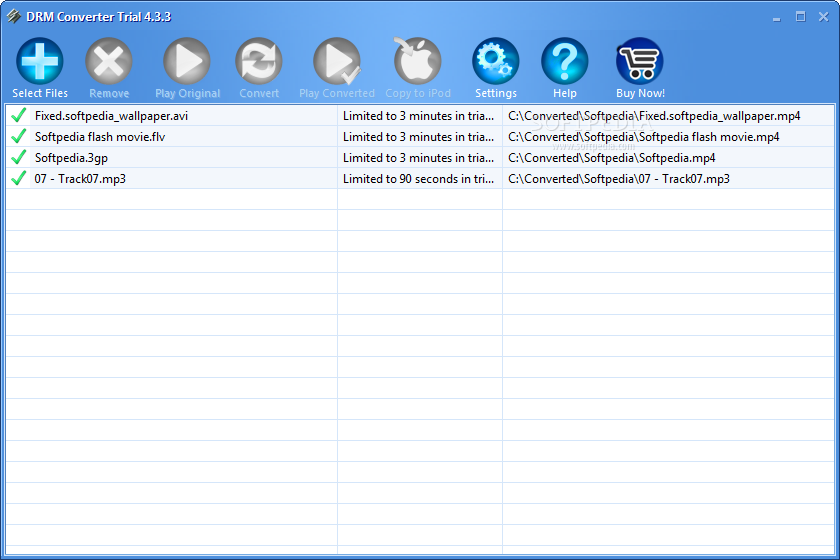
Task: Click the Settings label under the gears
Action: [x=496, y=93]
